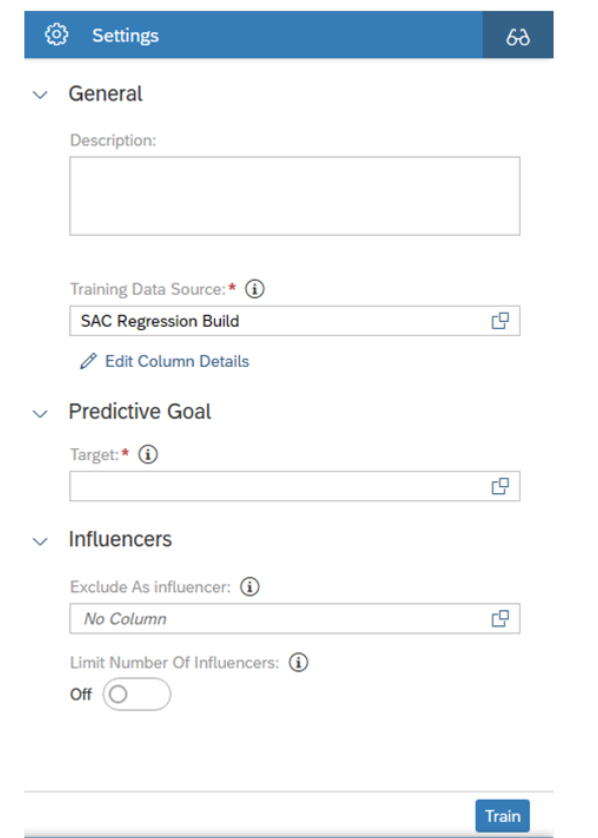Collapse the General section
This screenshot has width=598, height=838.
click(x=40, y=95)
